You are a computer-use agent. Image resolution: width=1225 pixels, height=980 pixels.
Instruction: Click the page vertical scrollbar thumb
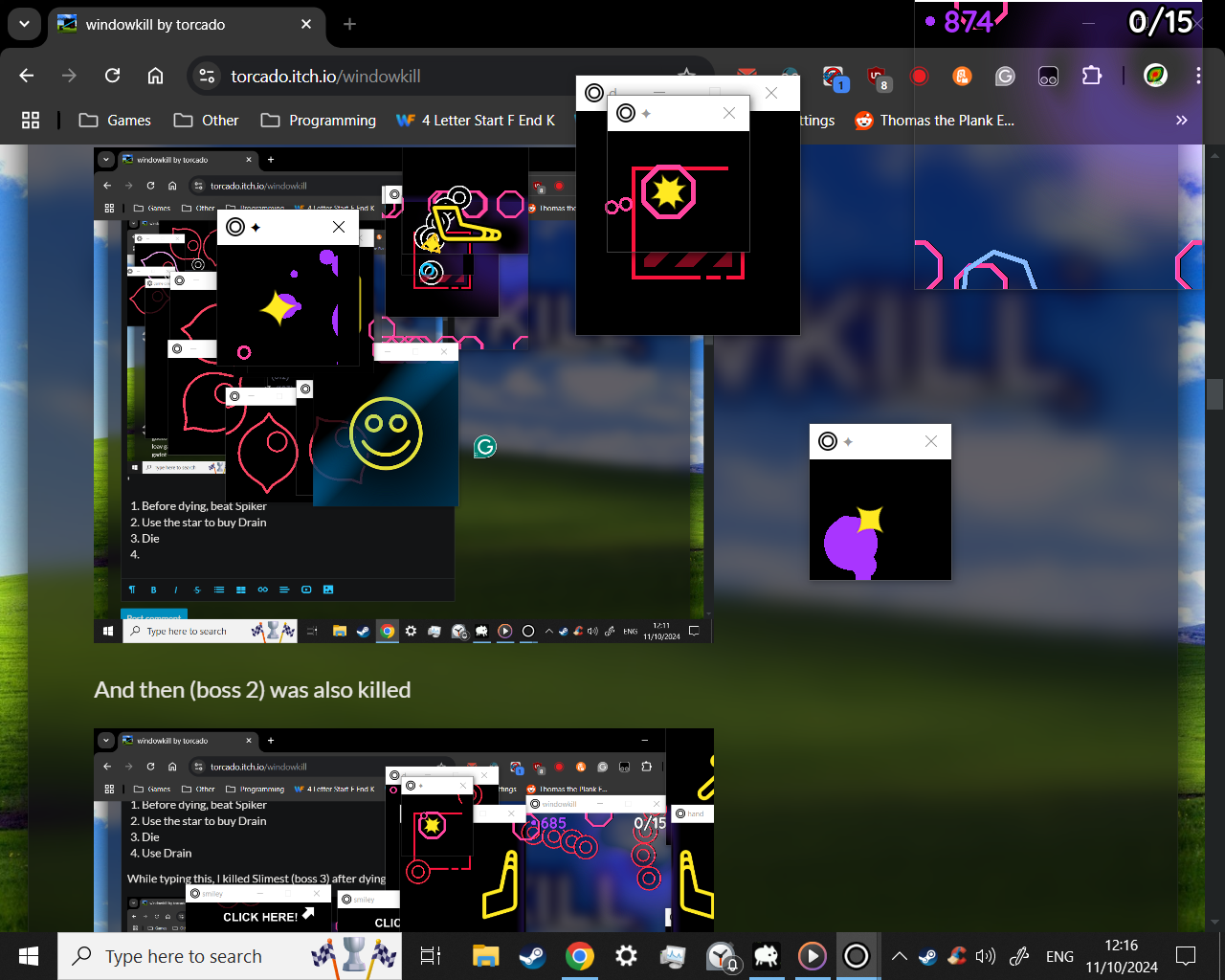point(1214,393)
